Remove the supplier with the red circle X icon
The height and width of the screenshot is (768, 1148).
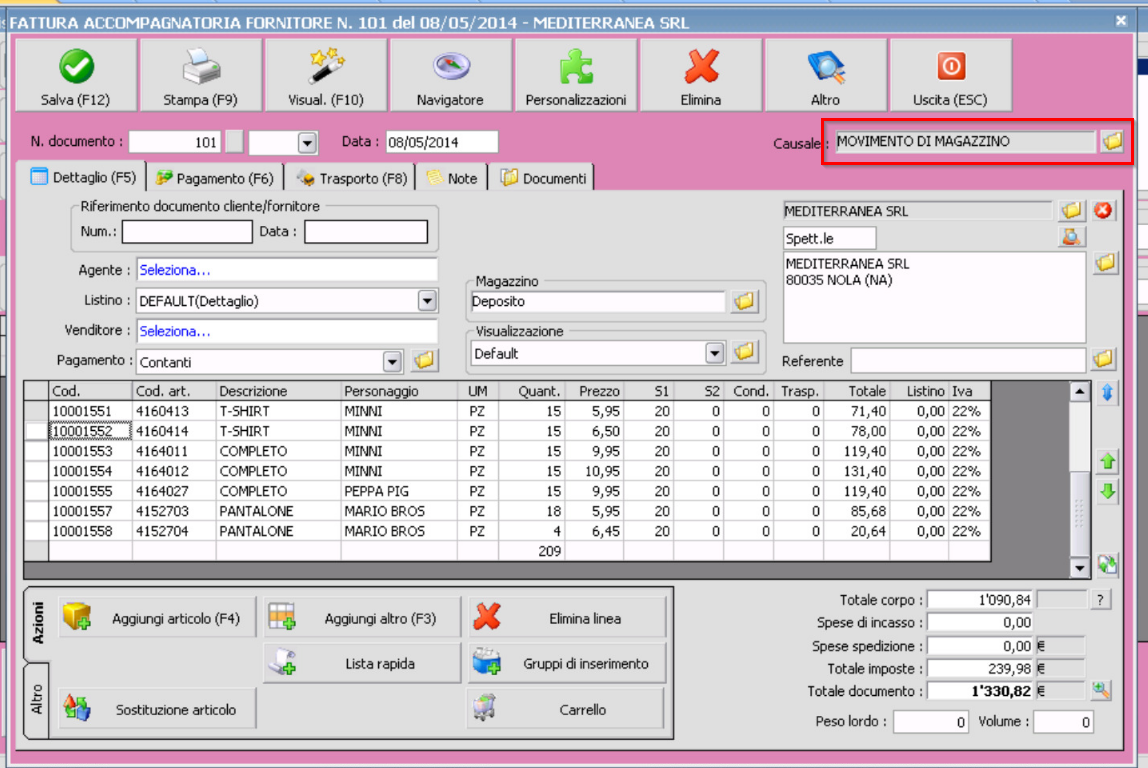[1103, 211]
